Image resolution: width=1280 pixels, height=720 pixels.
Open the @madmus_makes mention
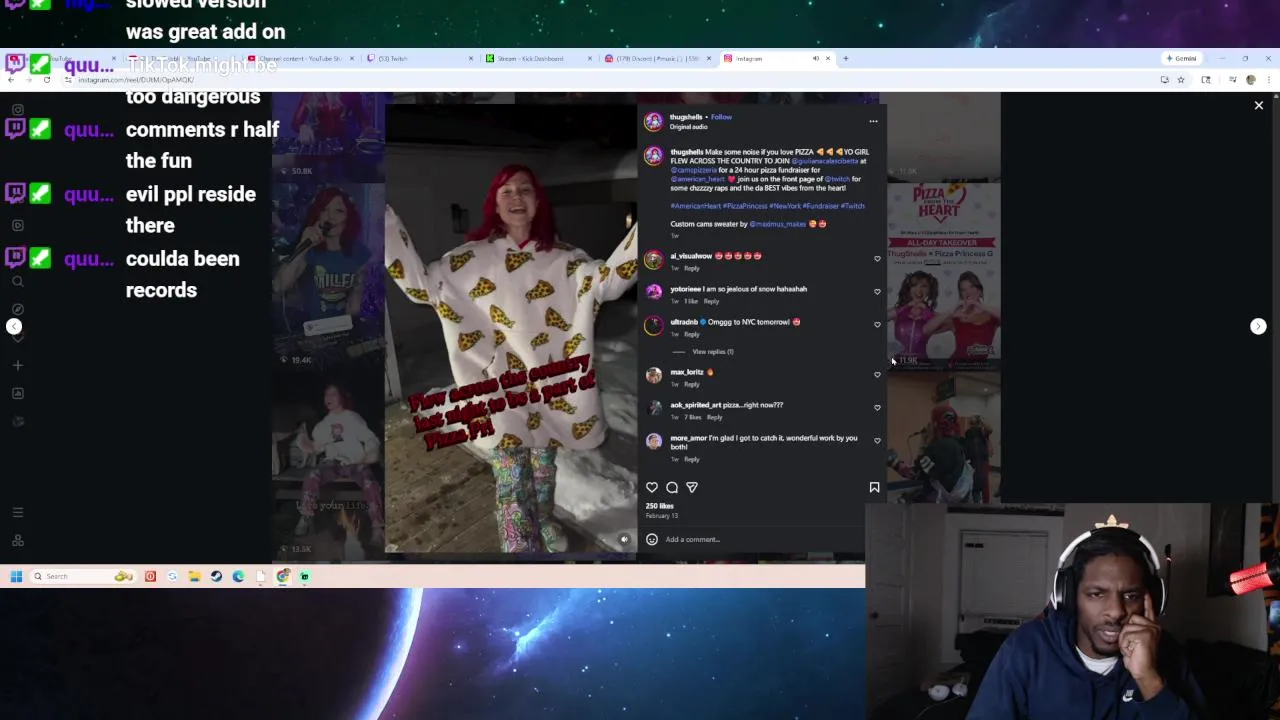point(778,224)
